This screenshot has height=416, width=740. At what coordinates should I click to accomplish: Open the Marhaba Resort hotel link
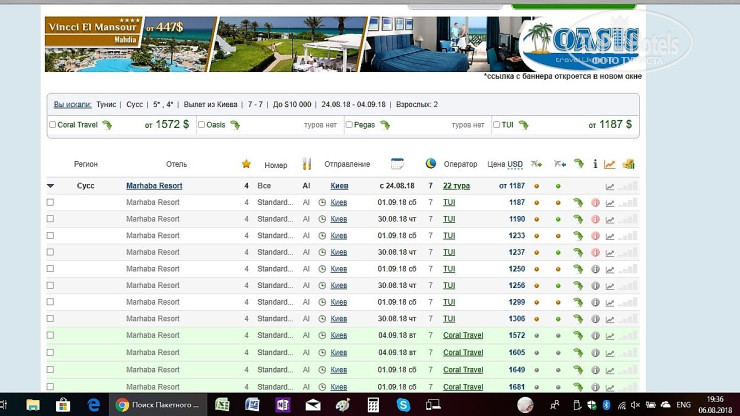pos(154,186)
